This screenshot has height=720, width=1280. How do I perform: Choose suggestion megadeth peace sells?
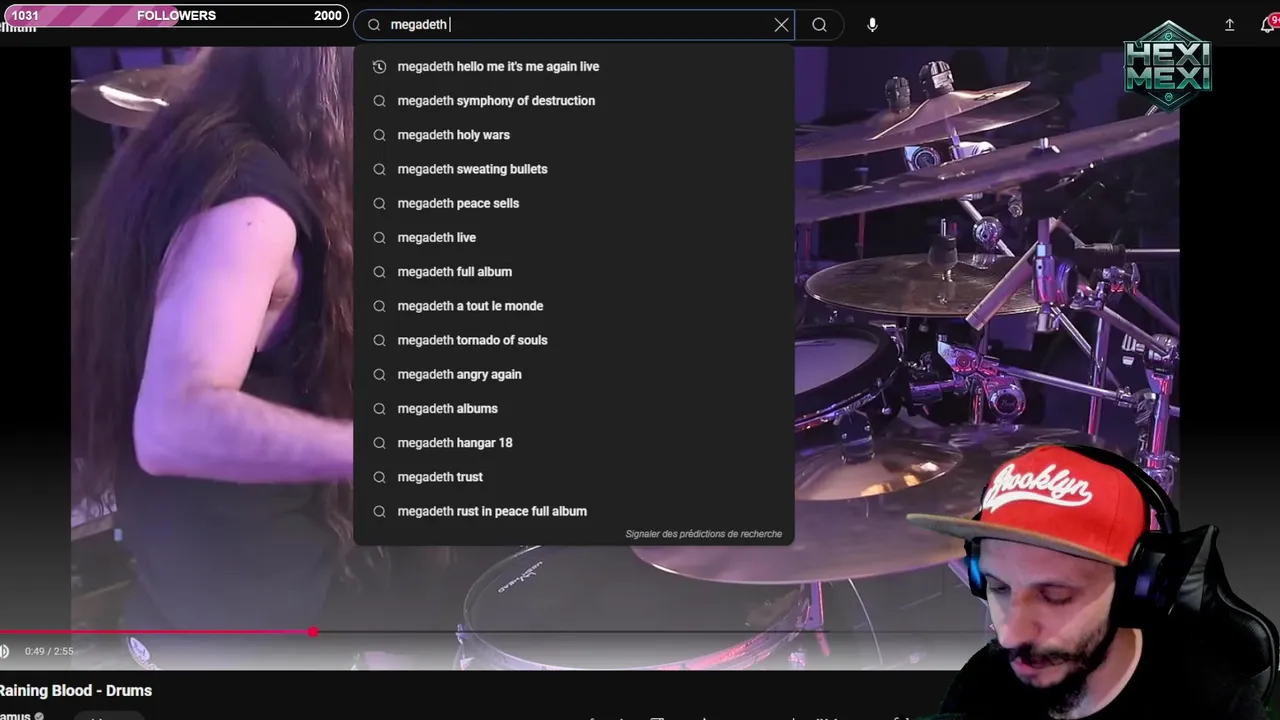click(x=574, y=203)
